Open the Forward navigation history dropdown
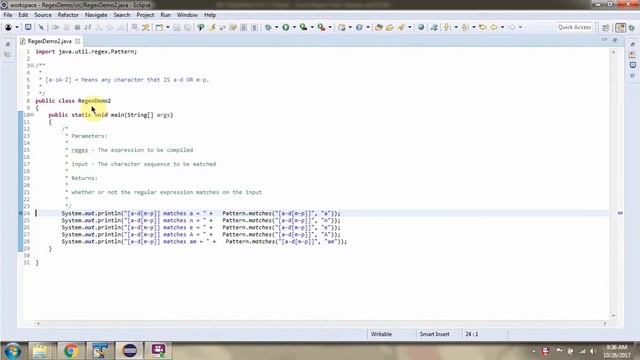This screenshot has height=360, width=640. pyautogui.click(x=520, y=27)
